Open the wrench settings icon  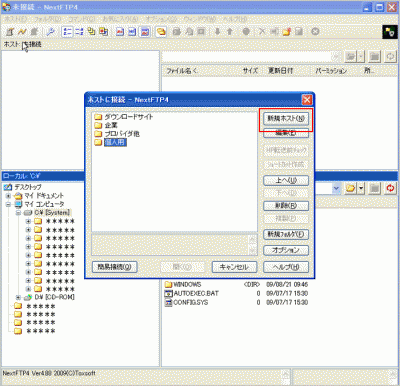[51, 32]
